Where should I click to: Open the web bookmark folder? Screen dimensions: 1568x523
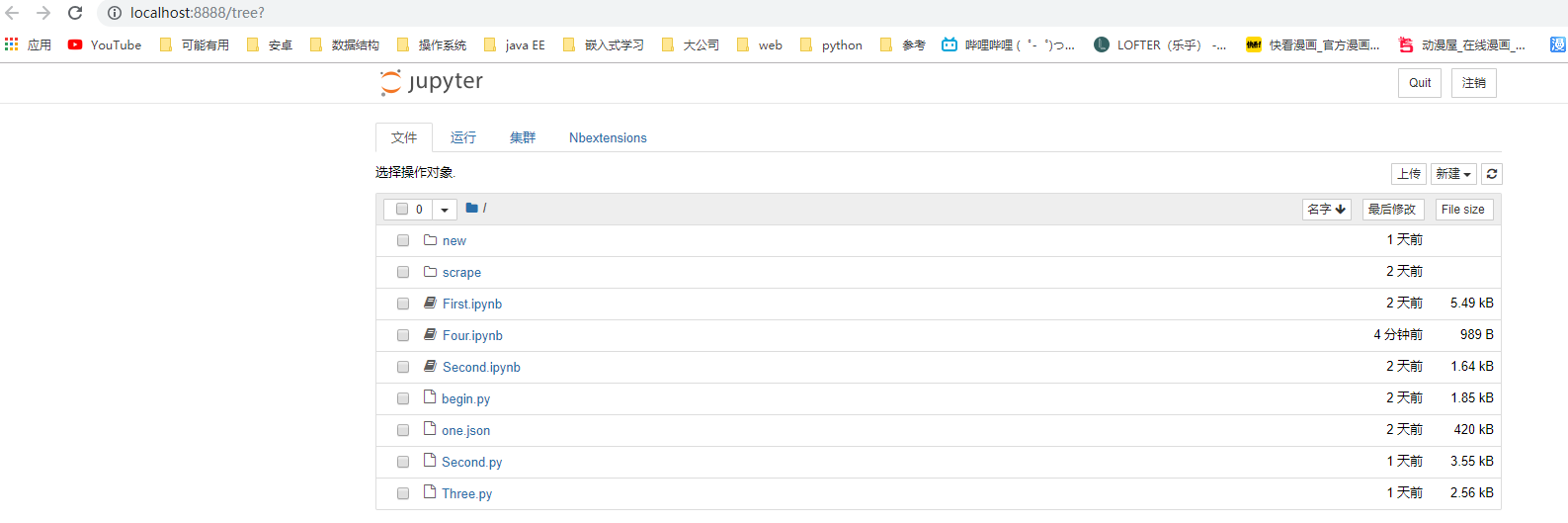pos(760,44)
